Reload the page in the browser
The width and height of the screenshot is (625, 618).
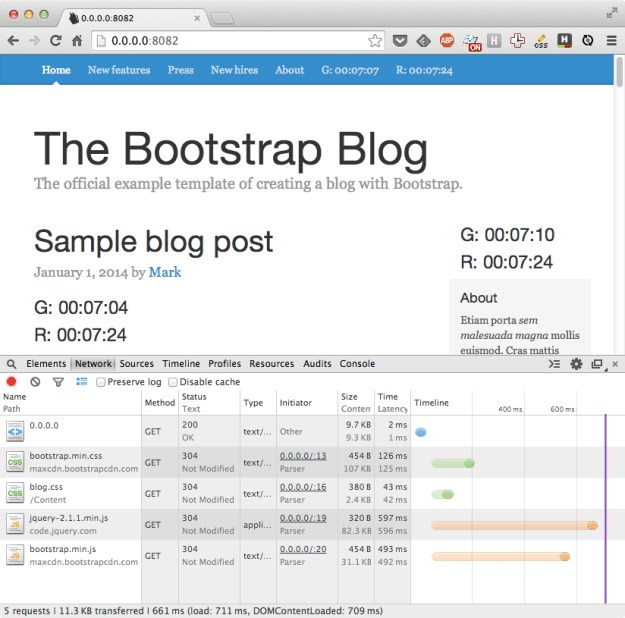pyautogui.click(x=56, y=41)
